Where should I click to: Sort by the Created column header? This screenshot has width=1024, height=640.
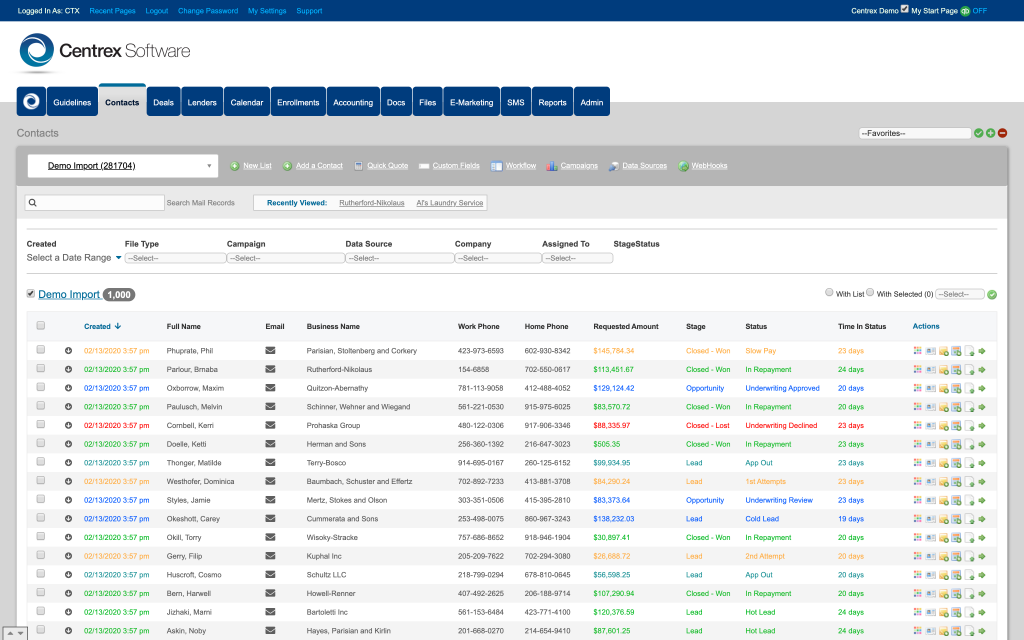point(102,327)
